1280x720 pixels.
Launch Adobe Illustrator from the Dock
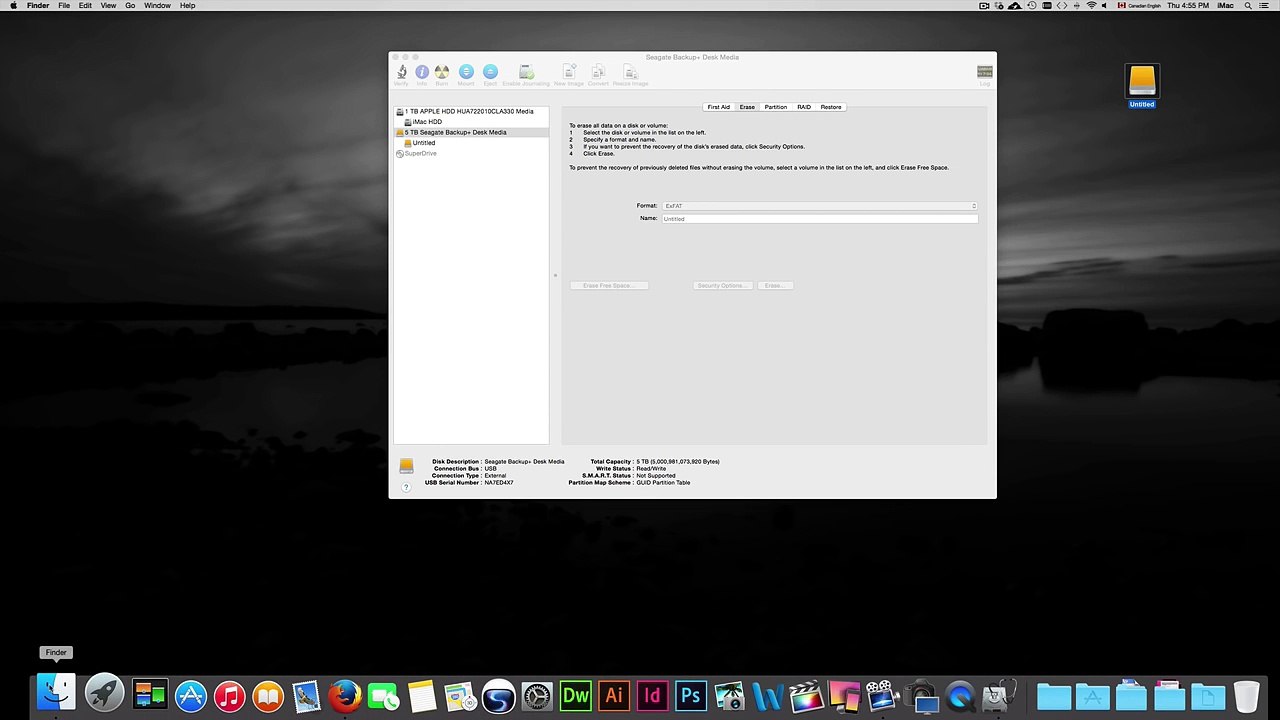614,695
